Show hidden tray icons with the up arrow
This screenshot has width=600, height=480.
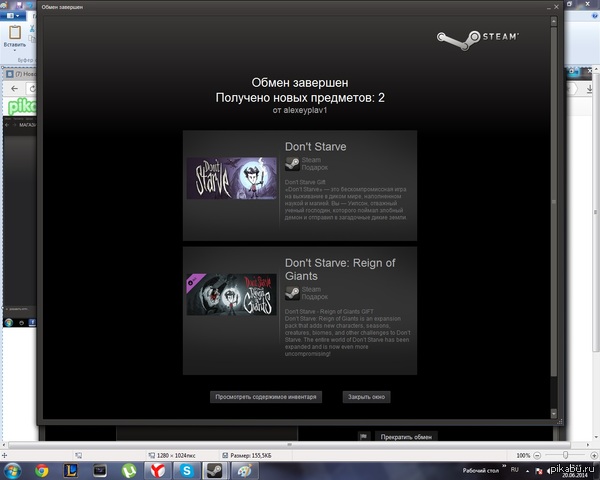point(528,471)
